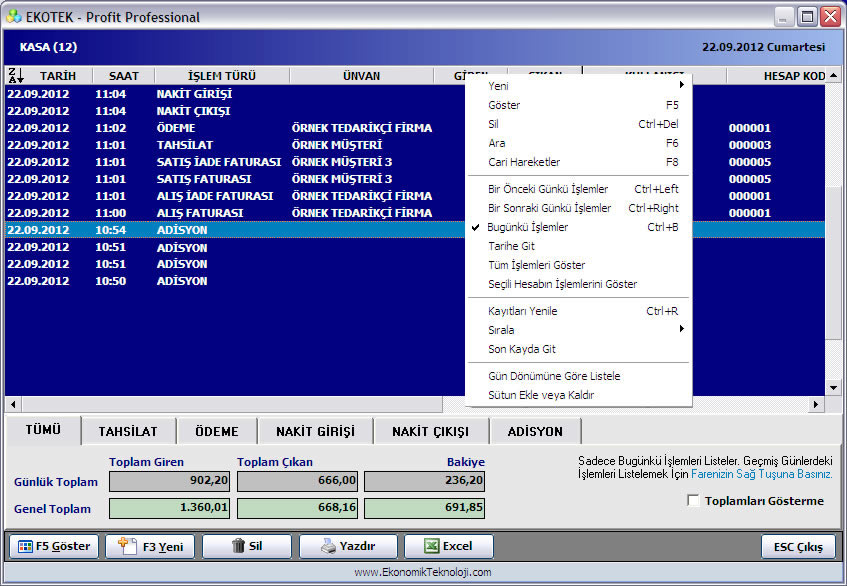847x586 pixels.
Task: Open Cari Hareketler from context menu
Action: click(579, 162)
